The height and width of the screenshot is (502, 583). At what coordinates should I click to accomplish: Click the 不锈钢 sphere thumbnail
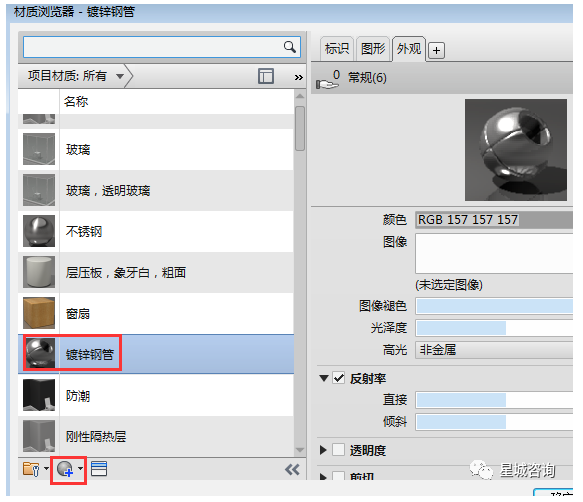(39, 231)
